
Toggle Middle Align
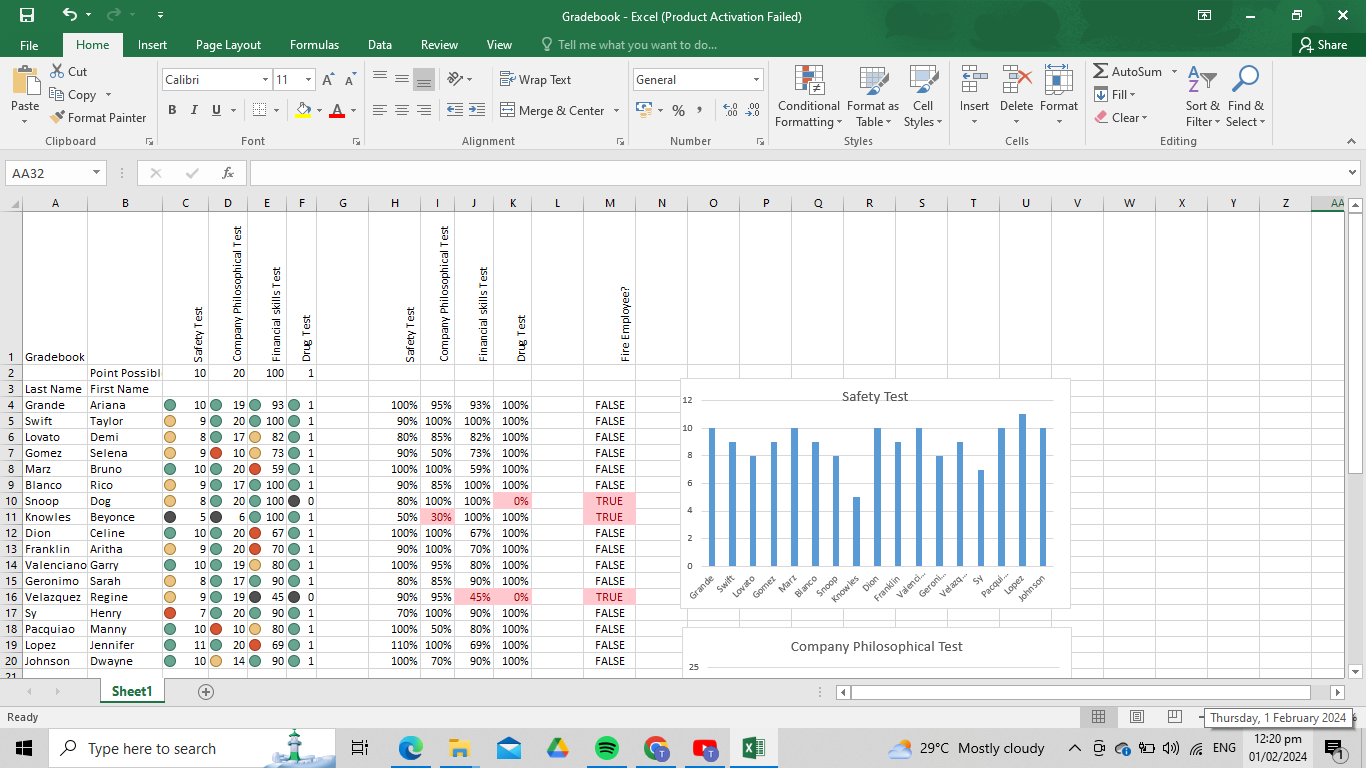402,79
